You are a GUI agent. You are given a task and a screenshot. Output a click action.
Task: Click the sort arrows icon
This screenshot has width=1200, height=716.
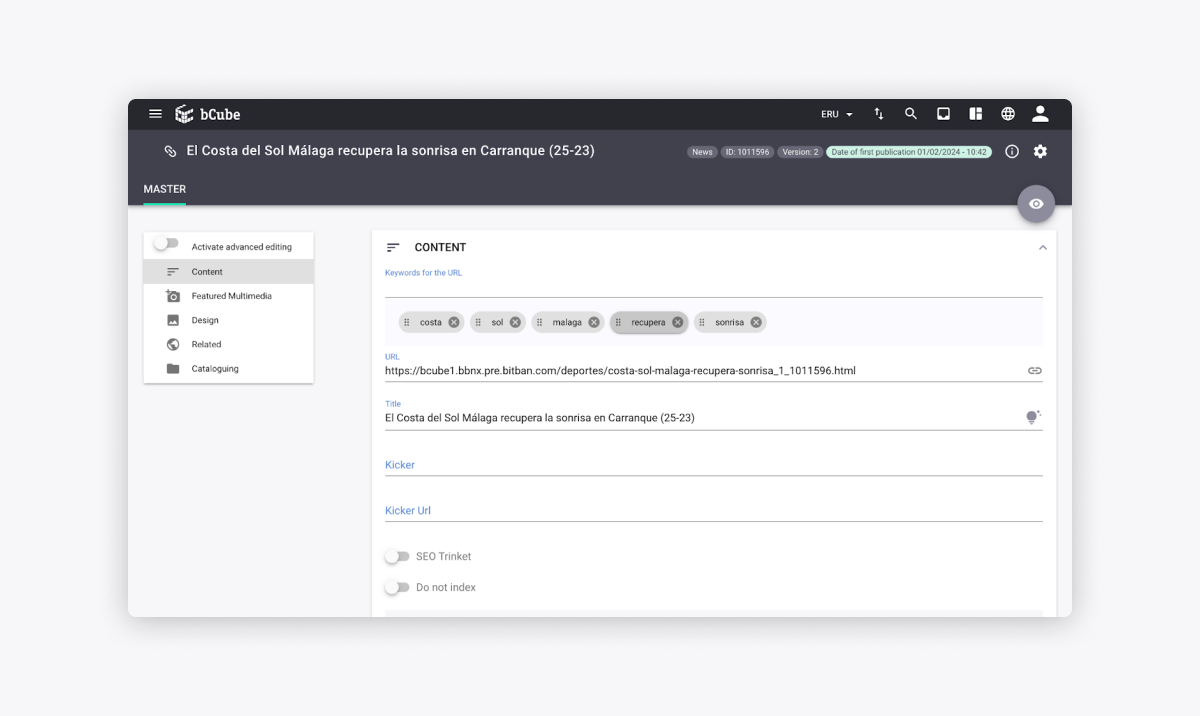click(x=879, y=113)
